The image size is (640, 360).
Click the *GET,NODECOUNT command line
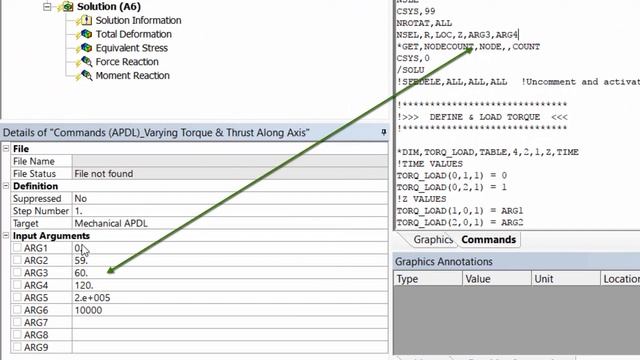click(468, 47)
